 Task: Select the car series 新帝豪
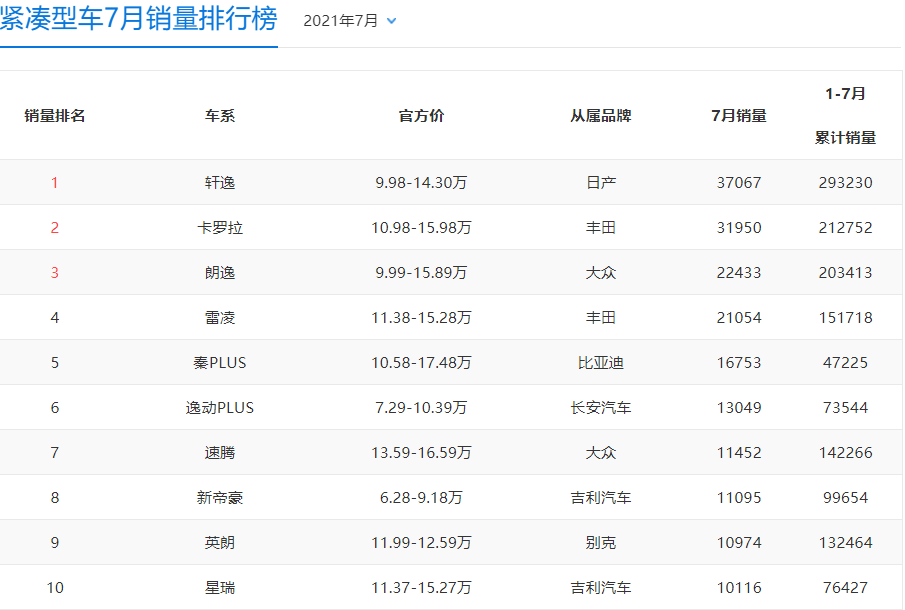[220, 497]
